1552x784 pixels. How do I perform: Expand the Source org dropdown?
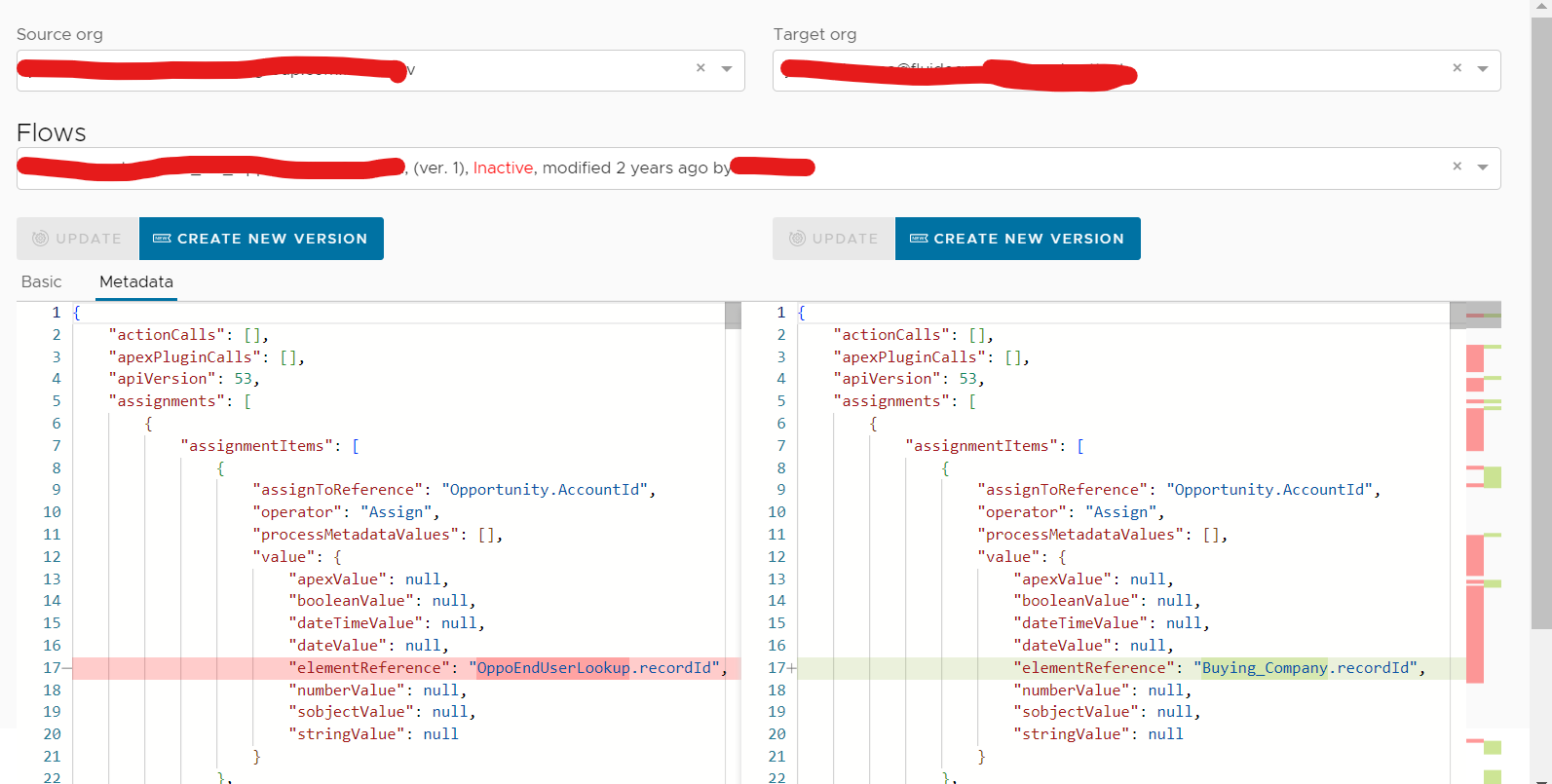click(x=727, y=69)
